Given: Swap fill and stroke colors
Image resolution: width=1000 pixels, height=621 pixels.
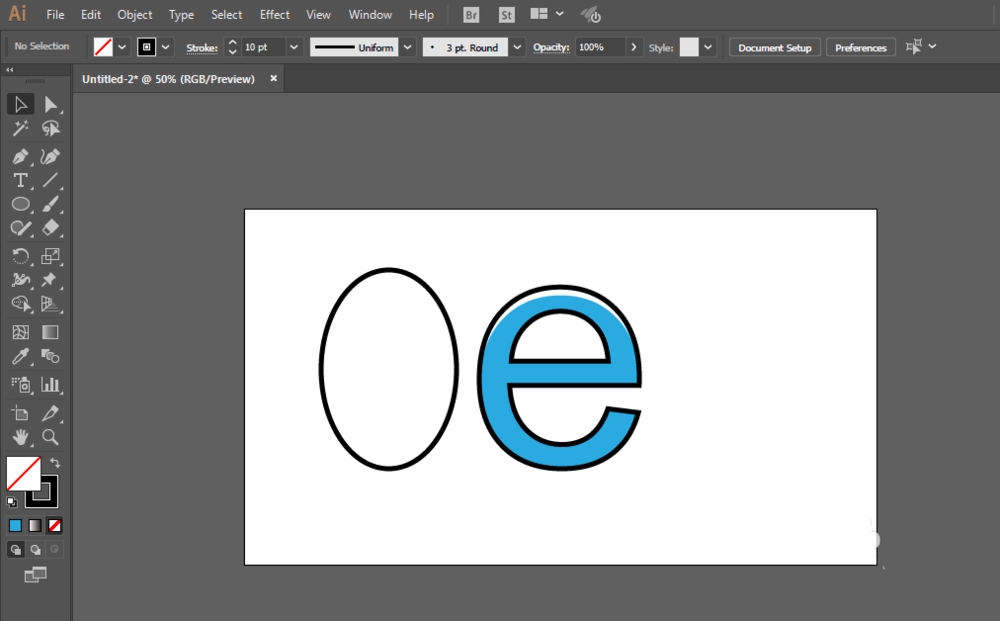Looking at the screenshot, I should [55, 463].
